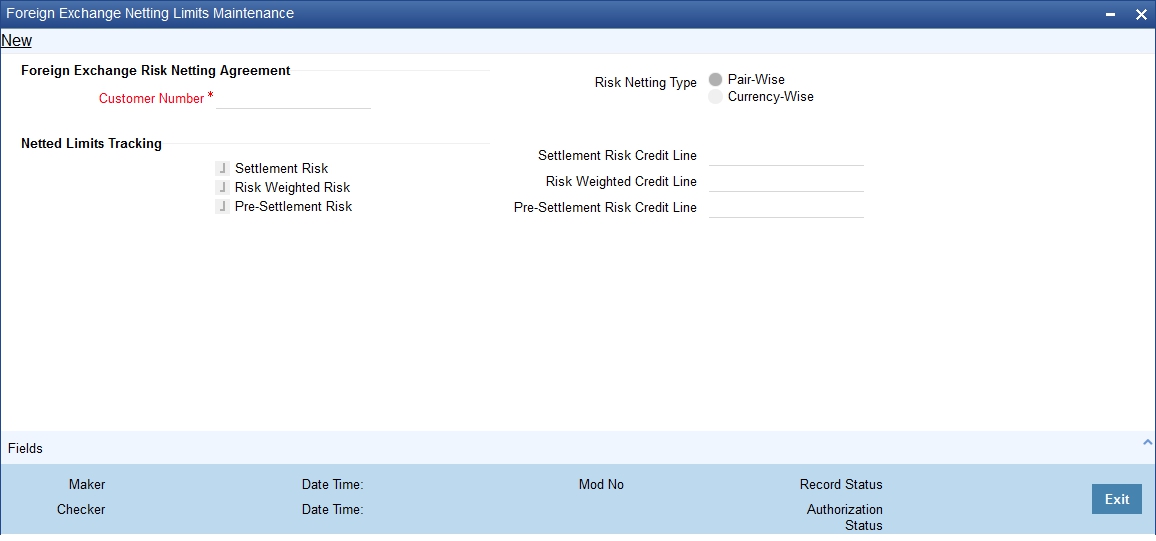Click the Checker row Date Time label
1156x541 pixels.
(332, 509)
